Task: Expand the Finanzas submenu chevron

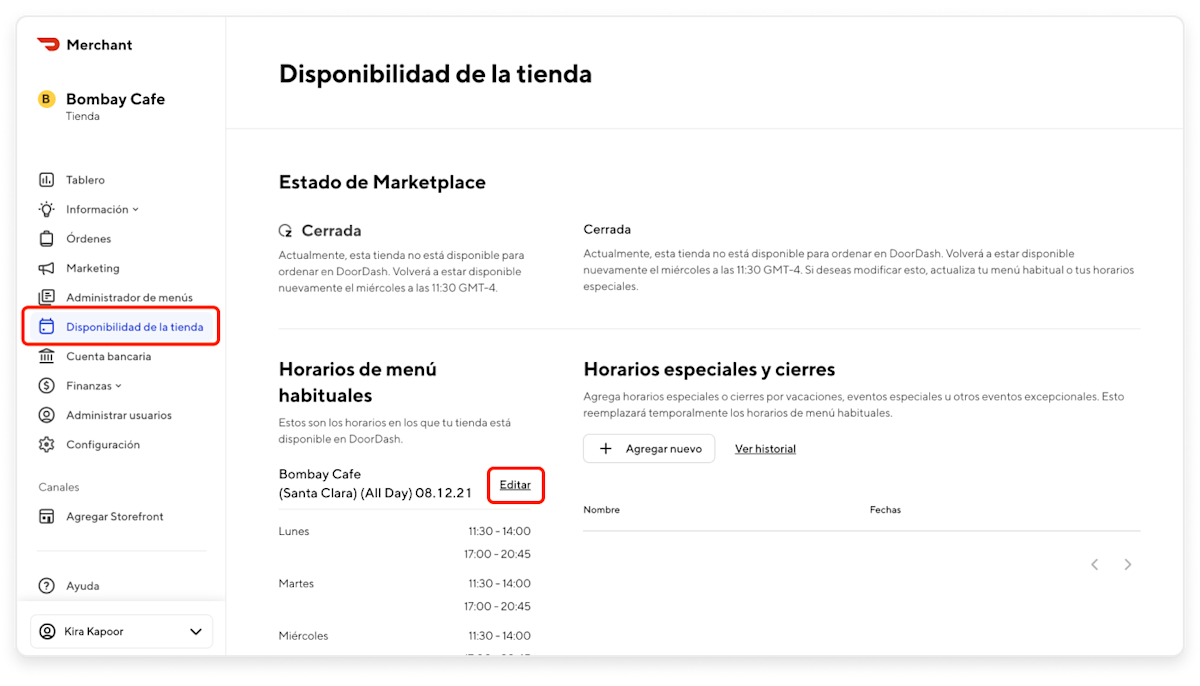Action: [118, 386]
